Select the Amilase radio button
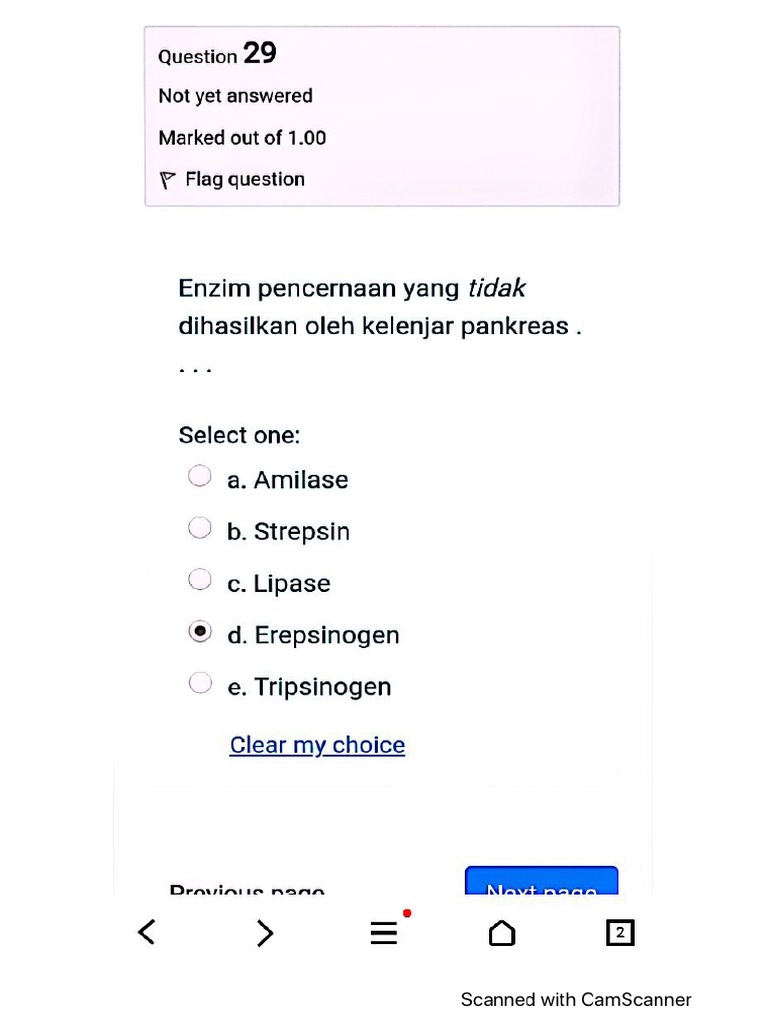 click(x=200, y=476)
